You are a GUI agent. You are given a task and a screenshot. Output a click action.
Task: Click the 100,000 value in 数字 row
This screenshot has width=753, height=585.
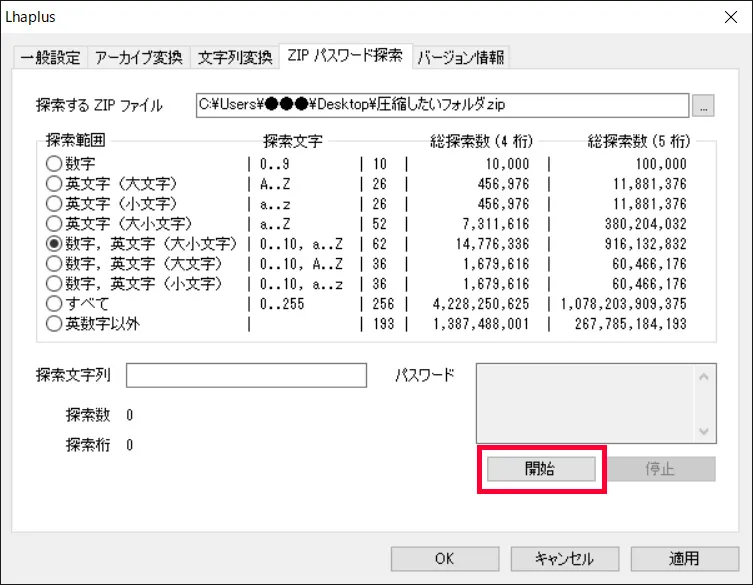point(661,164)
